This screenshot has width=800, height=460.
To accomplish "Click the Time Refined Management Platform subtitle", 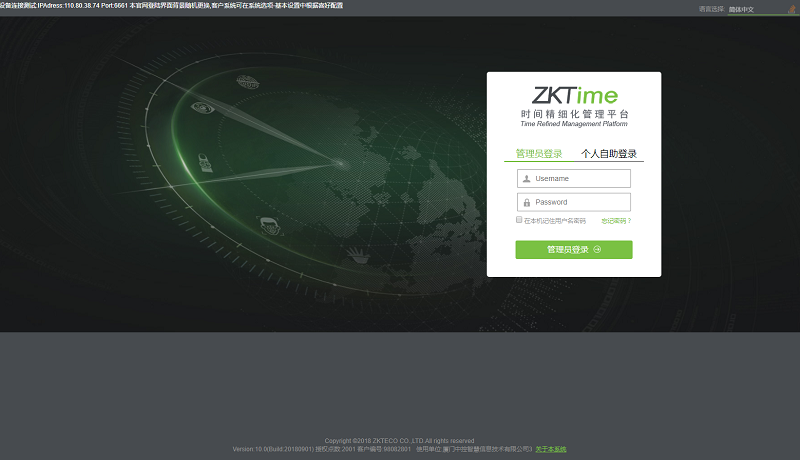I will [574, 124].
